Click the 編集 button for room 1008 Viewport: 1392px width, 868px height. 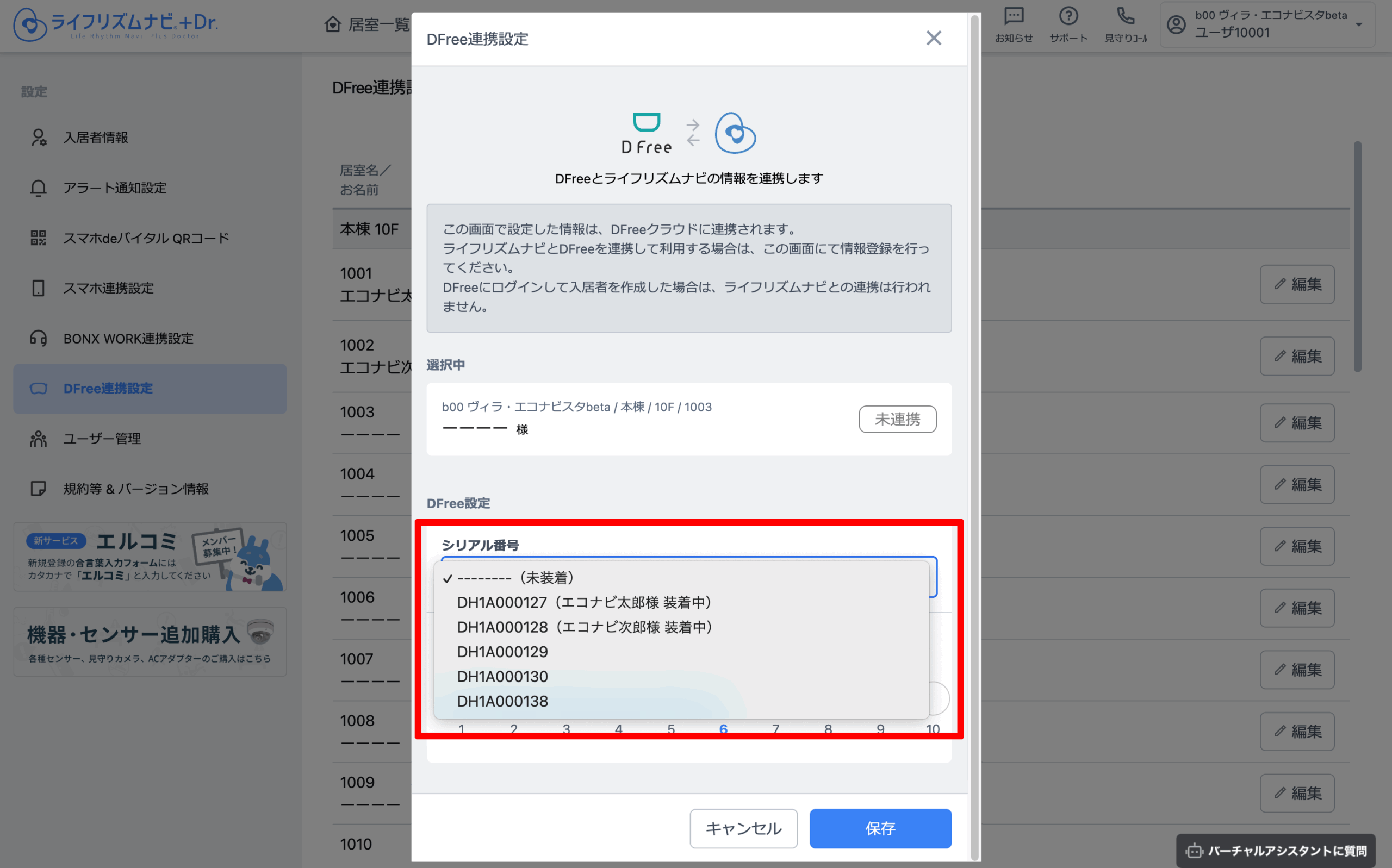1297,732
